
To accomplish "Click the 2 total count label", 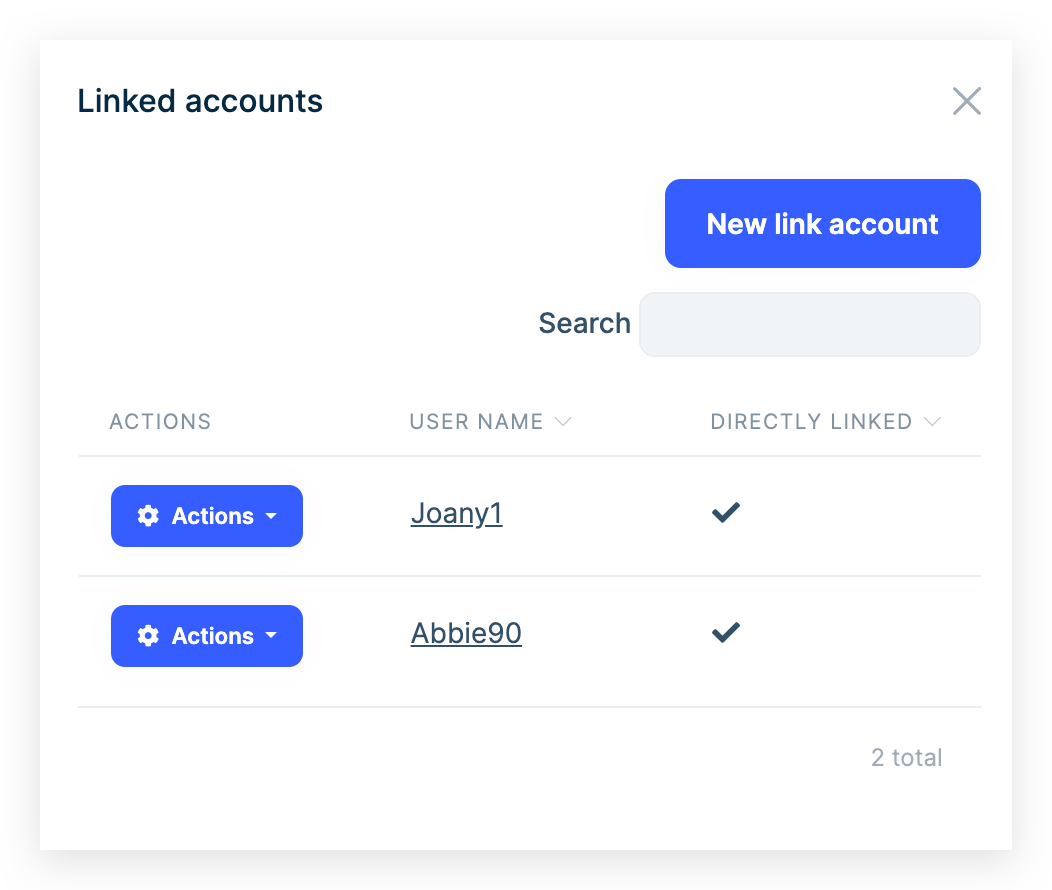I will (x=906, y=758).
